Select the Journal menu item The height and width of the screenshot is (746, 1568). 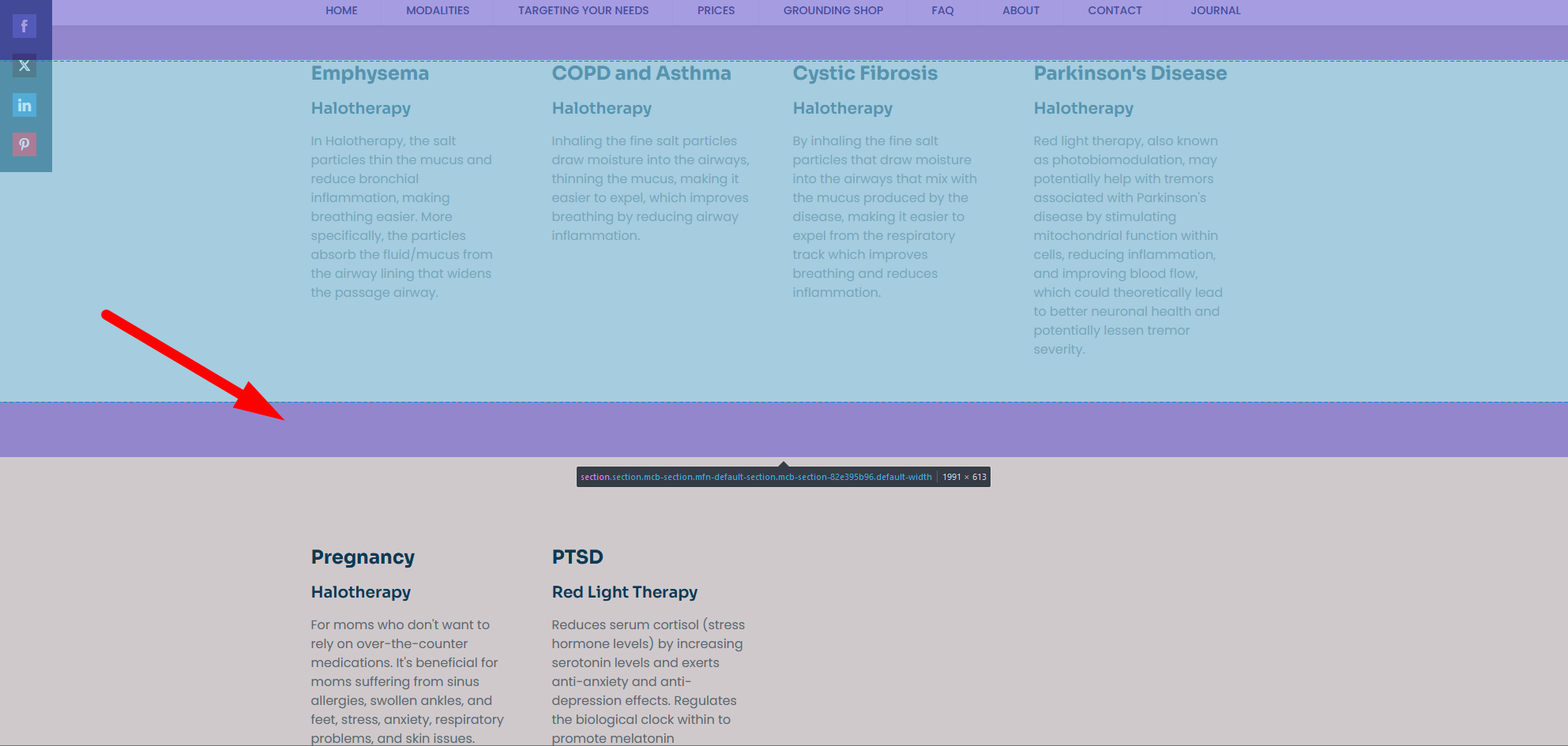click(1215, 10)
